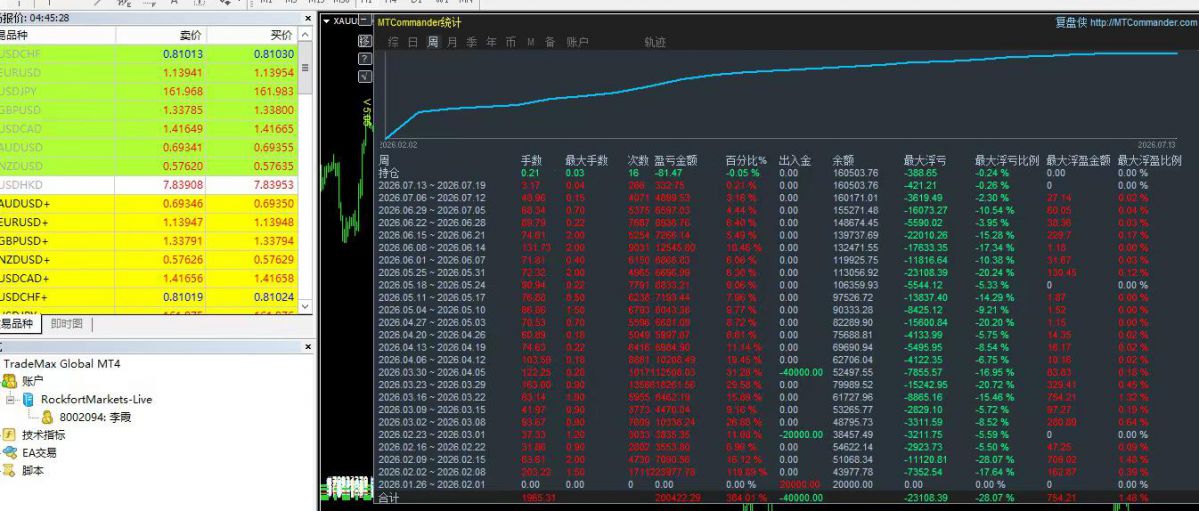Open the http://MTCommander.com link
This screenshot has height=511, width=1199.
1143,23
